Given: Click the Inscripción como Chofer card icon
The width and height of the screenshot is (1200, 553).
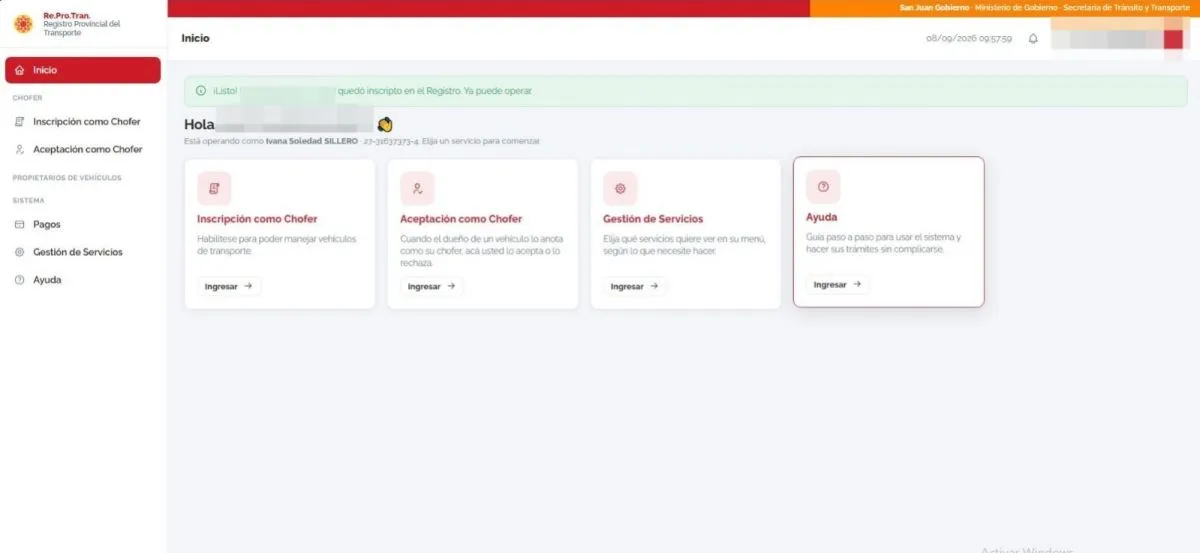Looking at the screenshot, I should pos(214,188).
